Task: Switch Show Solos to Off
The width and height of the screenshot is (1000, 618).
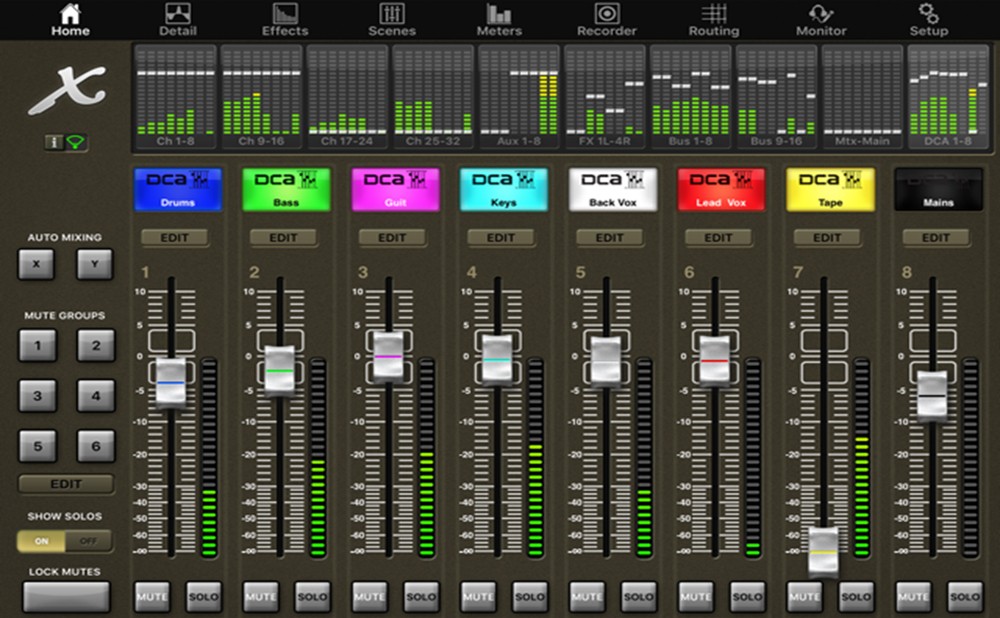Action: click(88, 541)
